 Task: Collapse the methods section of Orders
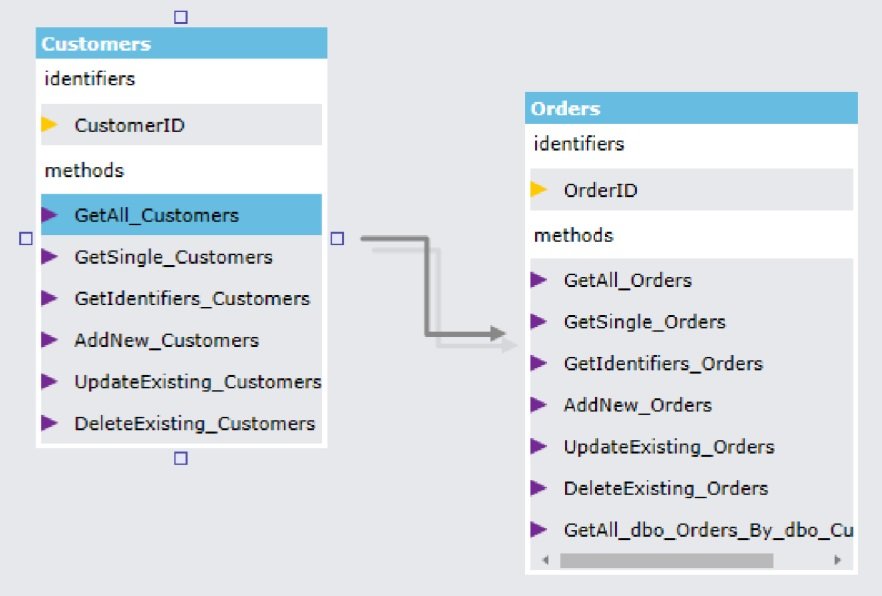click(575, 235)
